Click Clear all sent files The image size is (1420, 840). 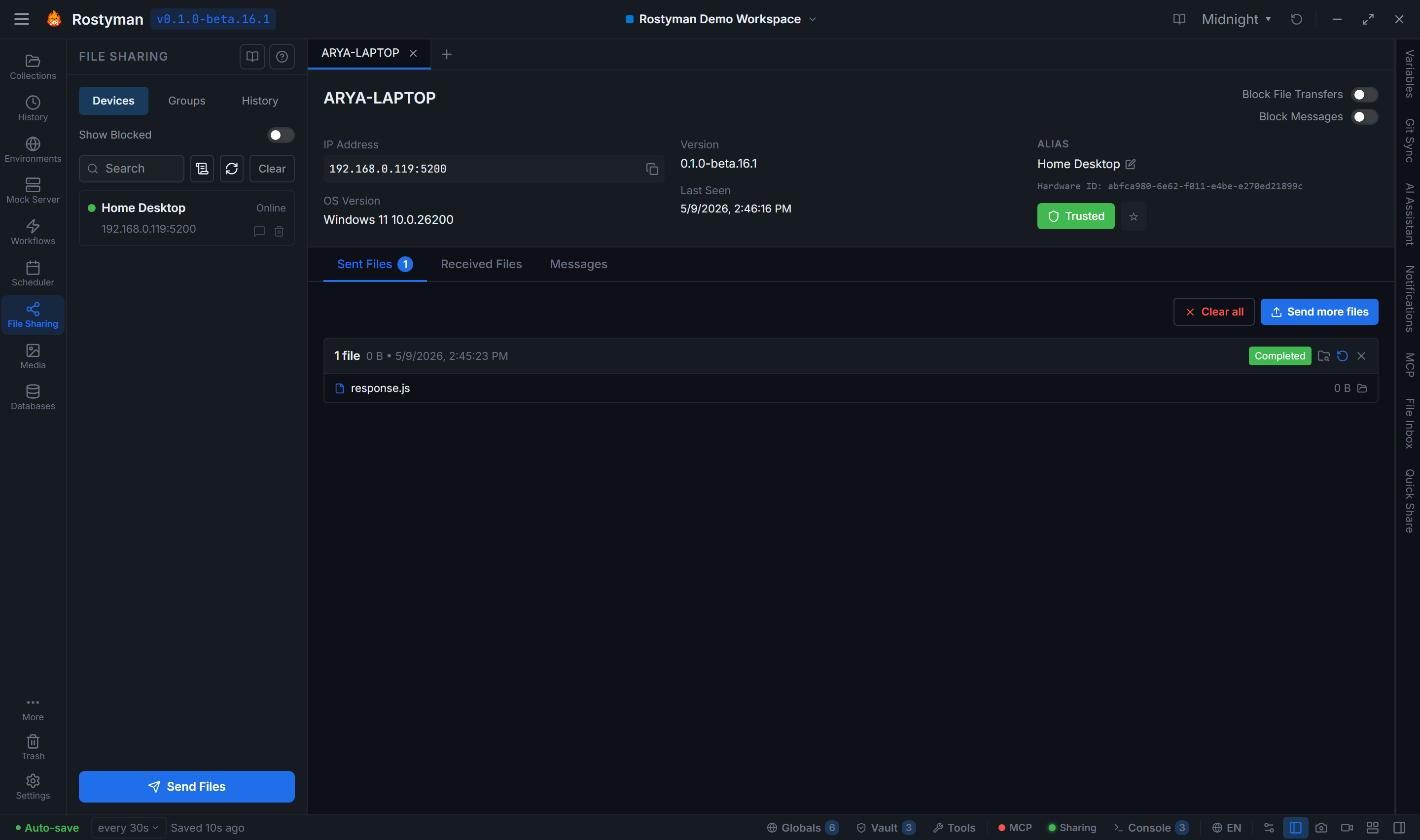pos(1213,312)
